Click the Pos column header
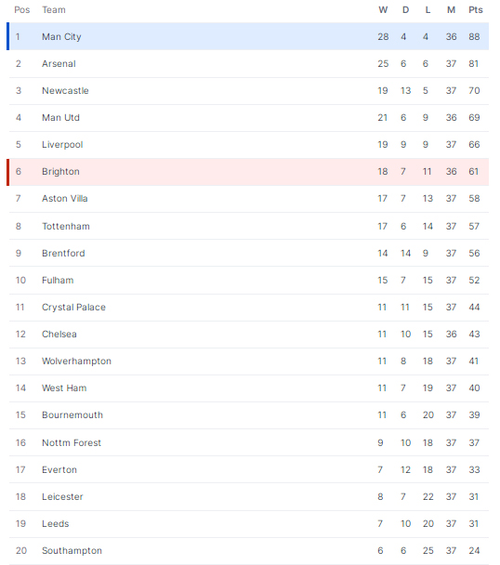 coord(22,10)
